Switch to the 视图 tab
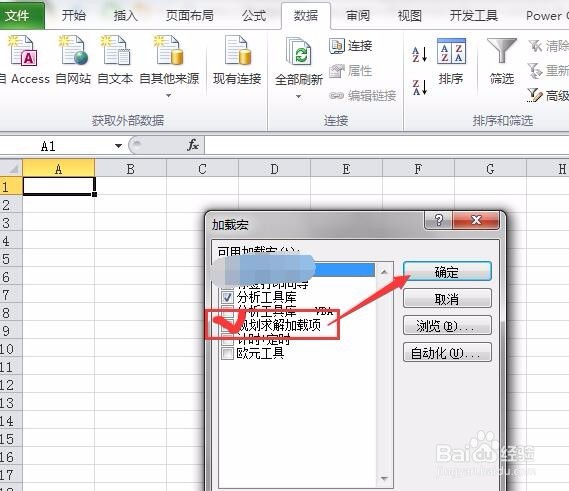The image size is (569, 491). [x=410, y=15]
